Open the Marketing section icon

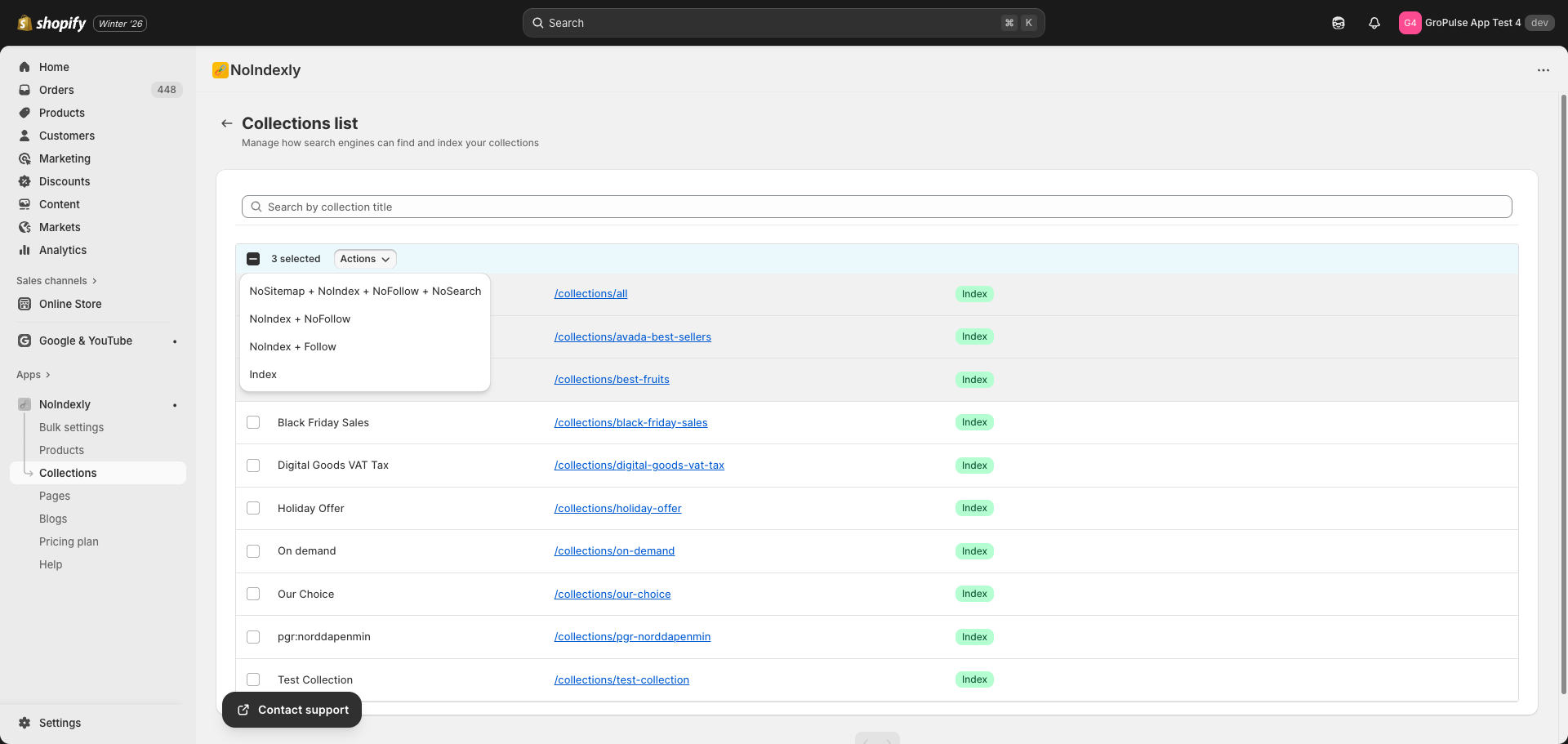pos(24,158)
